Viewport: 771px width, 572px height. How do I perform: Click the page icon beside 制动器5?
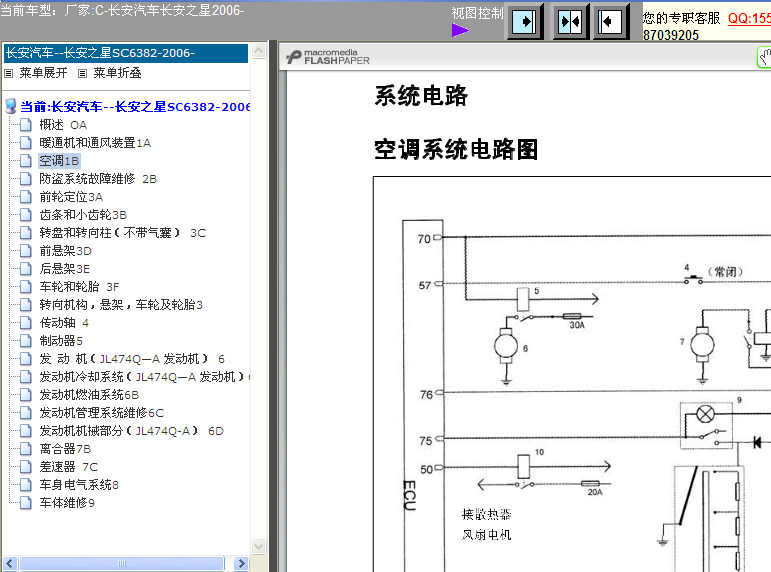tap(26, 341)
